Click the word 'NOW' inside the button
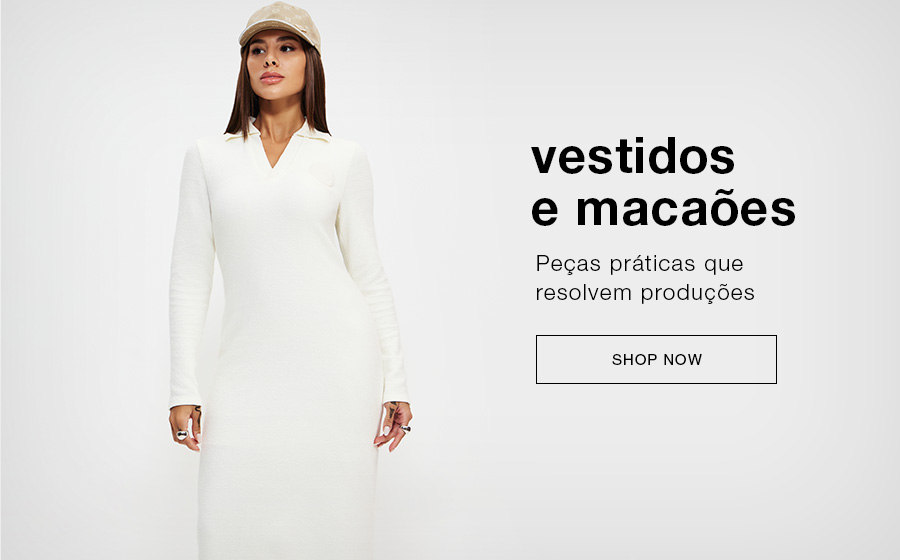 click(x=682, y=360)
